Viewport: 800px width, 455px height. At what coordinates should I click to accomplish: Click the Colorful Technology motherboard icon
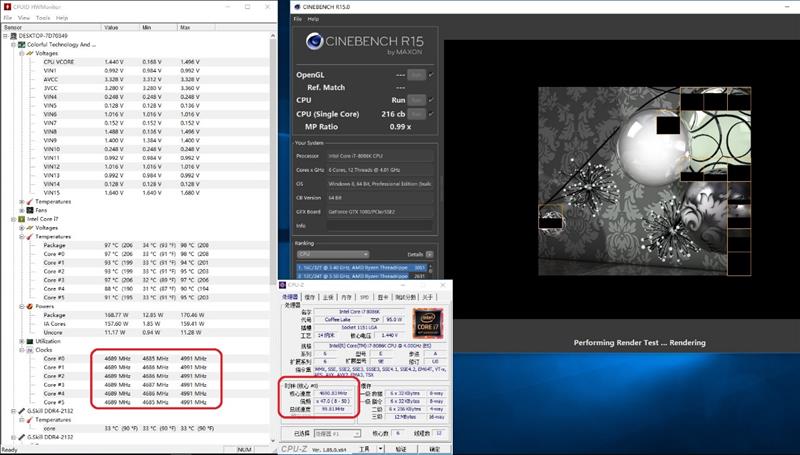(x=22, y=45)
